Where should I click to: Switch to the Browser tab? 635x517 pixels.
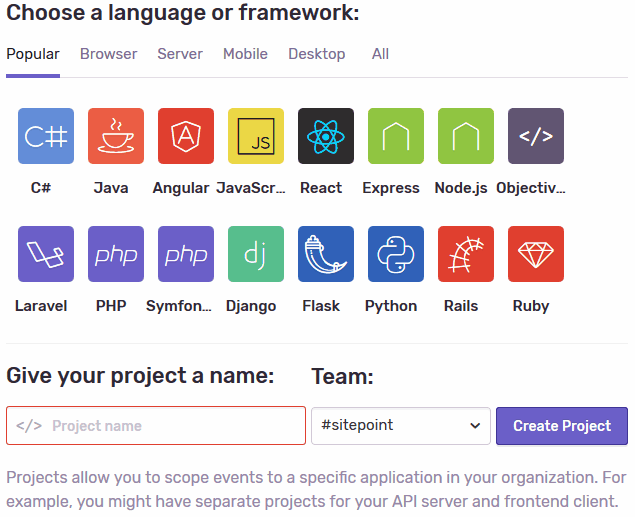pos(109,54)
